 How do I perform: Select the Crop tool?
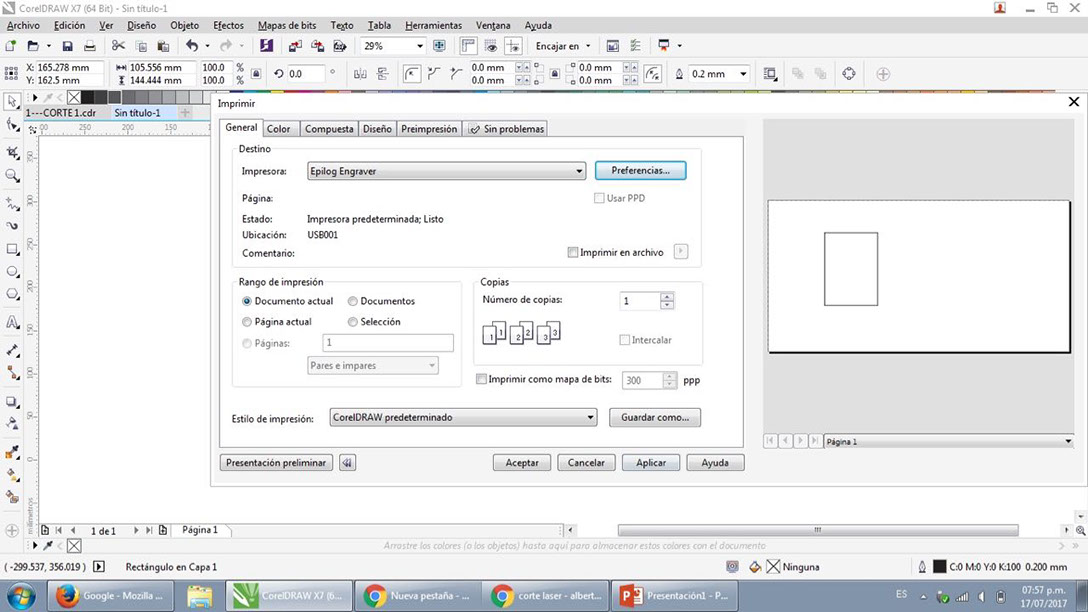coord(12,152)
